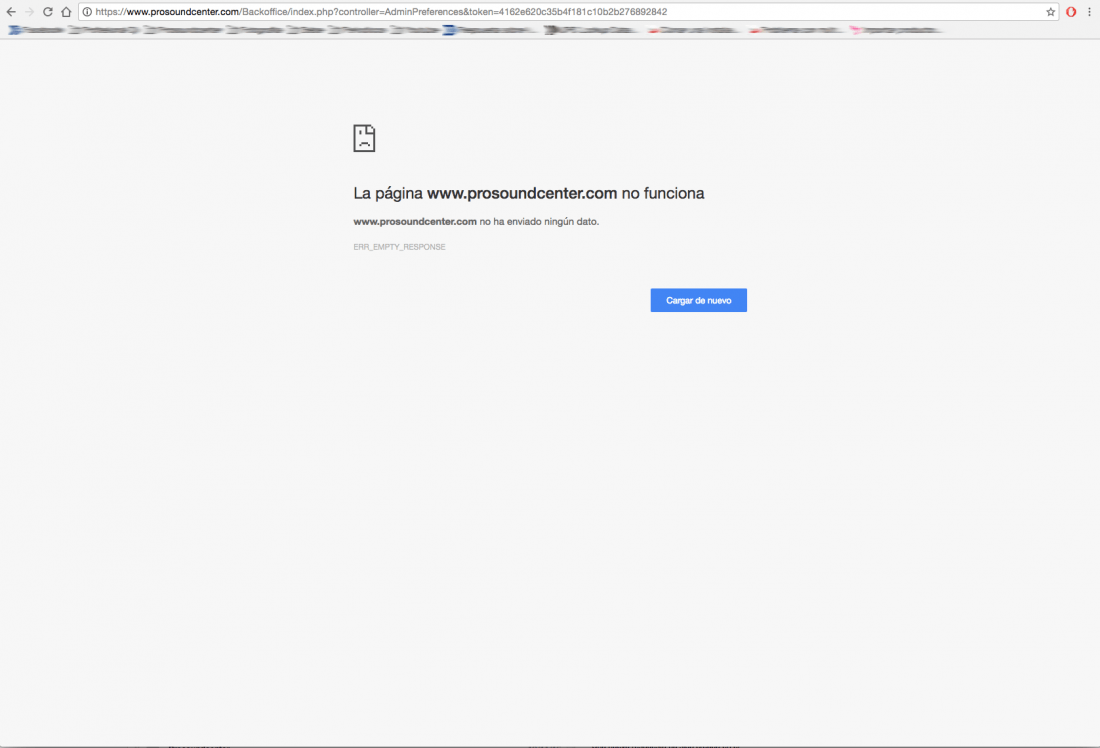Screen dimensions: 1100x748
Task: Open the browser three-dot menu
Action: tap(1089, 12)
